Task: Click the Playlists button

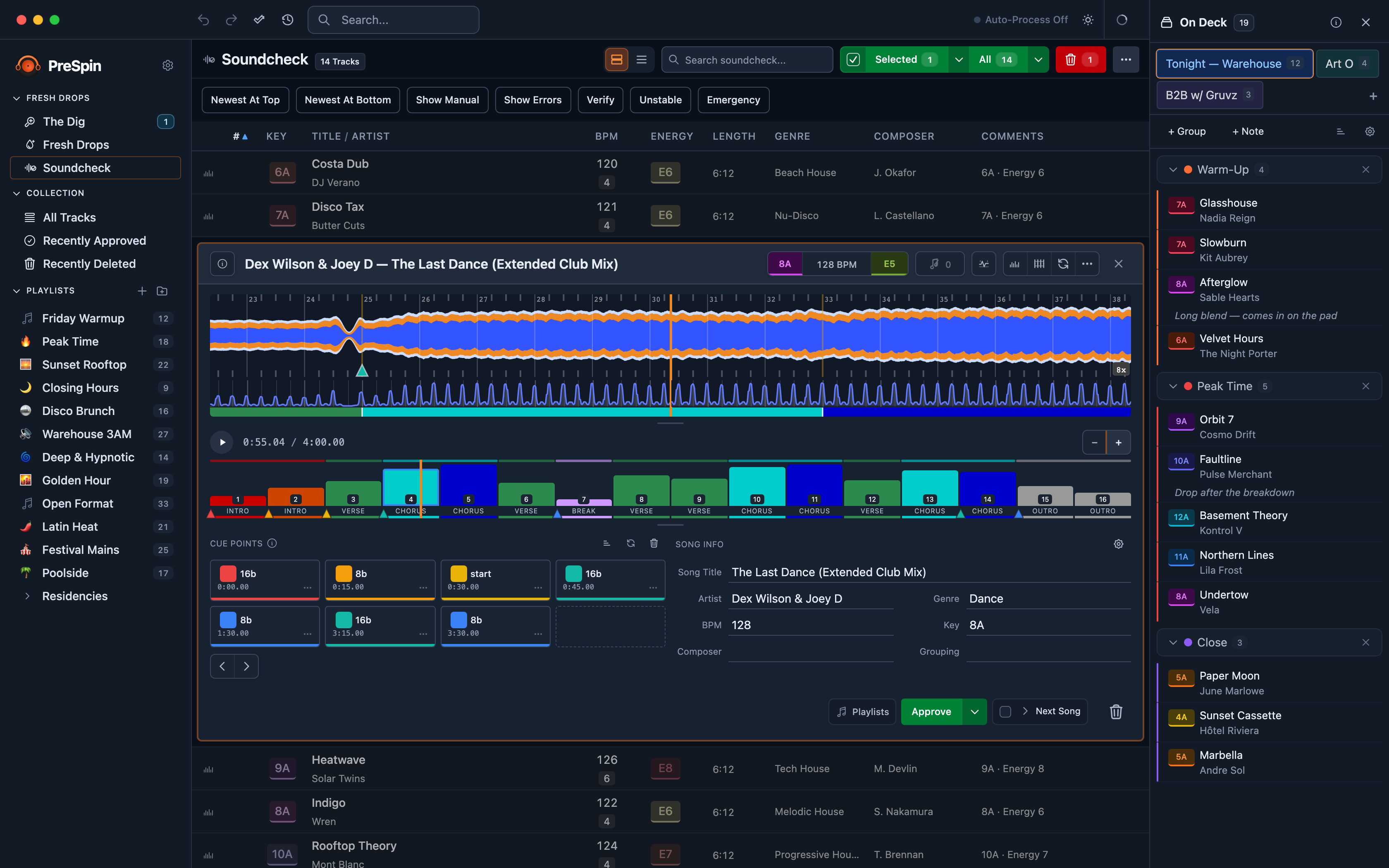Action: (862, 712)
